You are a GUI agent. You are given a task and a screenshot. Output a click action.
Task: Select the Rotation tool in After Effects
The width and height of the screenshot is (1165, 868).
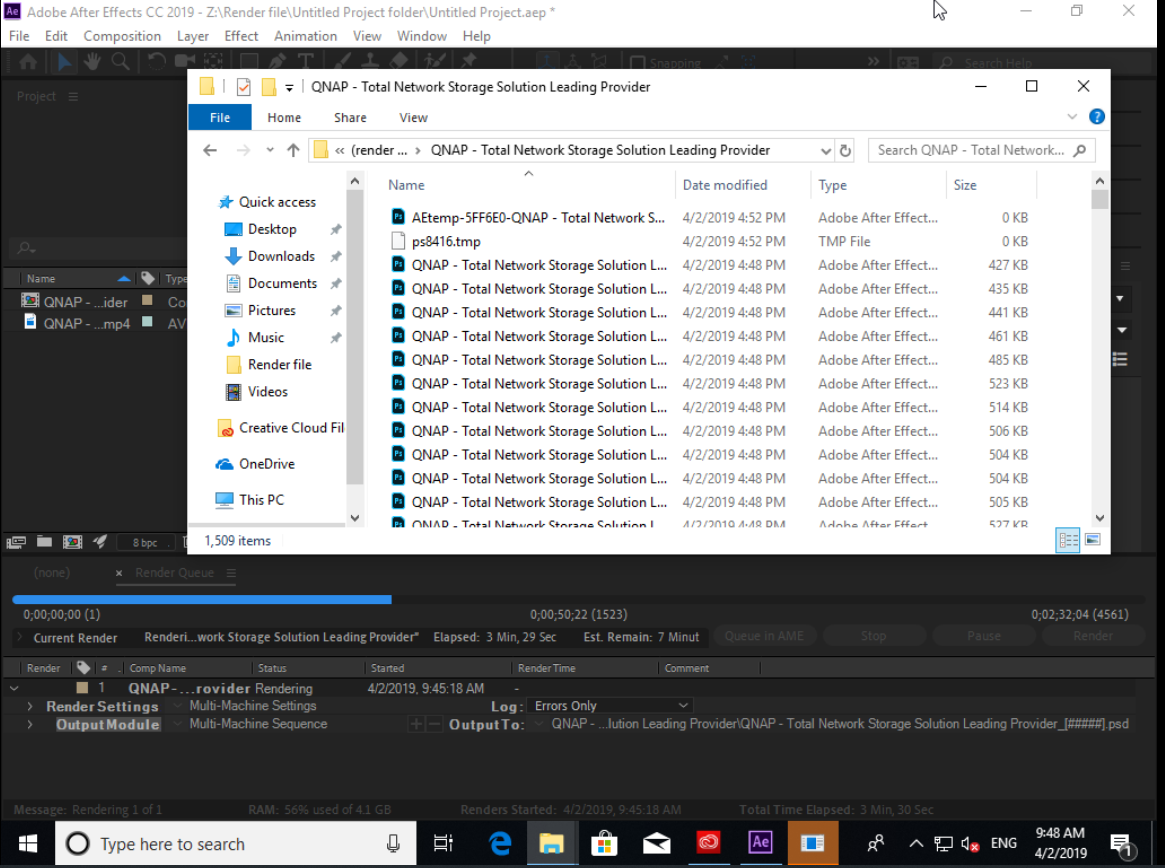pos(156,62)
